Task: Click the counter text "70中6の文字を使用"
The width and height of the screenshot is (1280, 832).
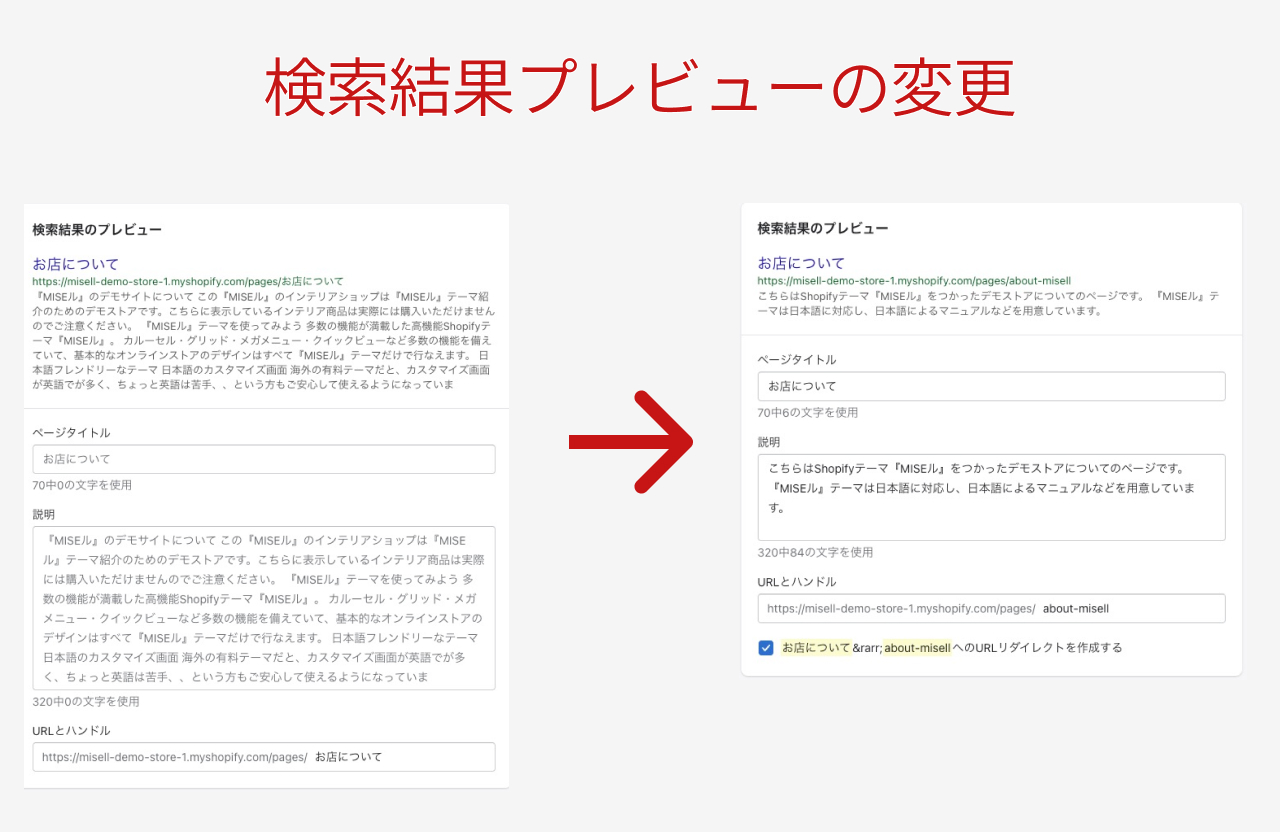Action: (x=808, y=412)
